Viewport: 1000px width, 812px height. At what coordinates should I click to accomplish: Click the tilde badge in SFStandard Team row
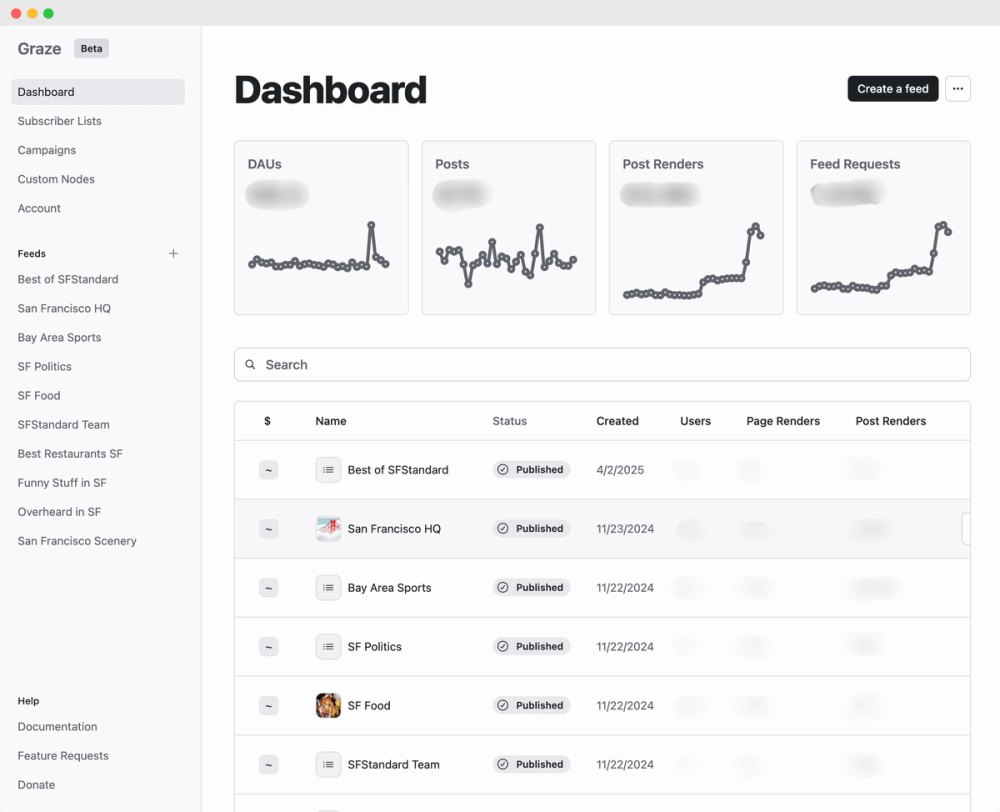[x=268, y=764]
